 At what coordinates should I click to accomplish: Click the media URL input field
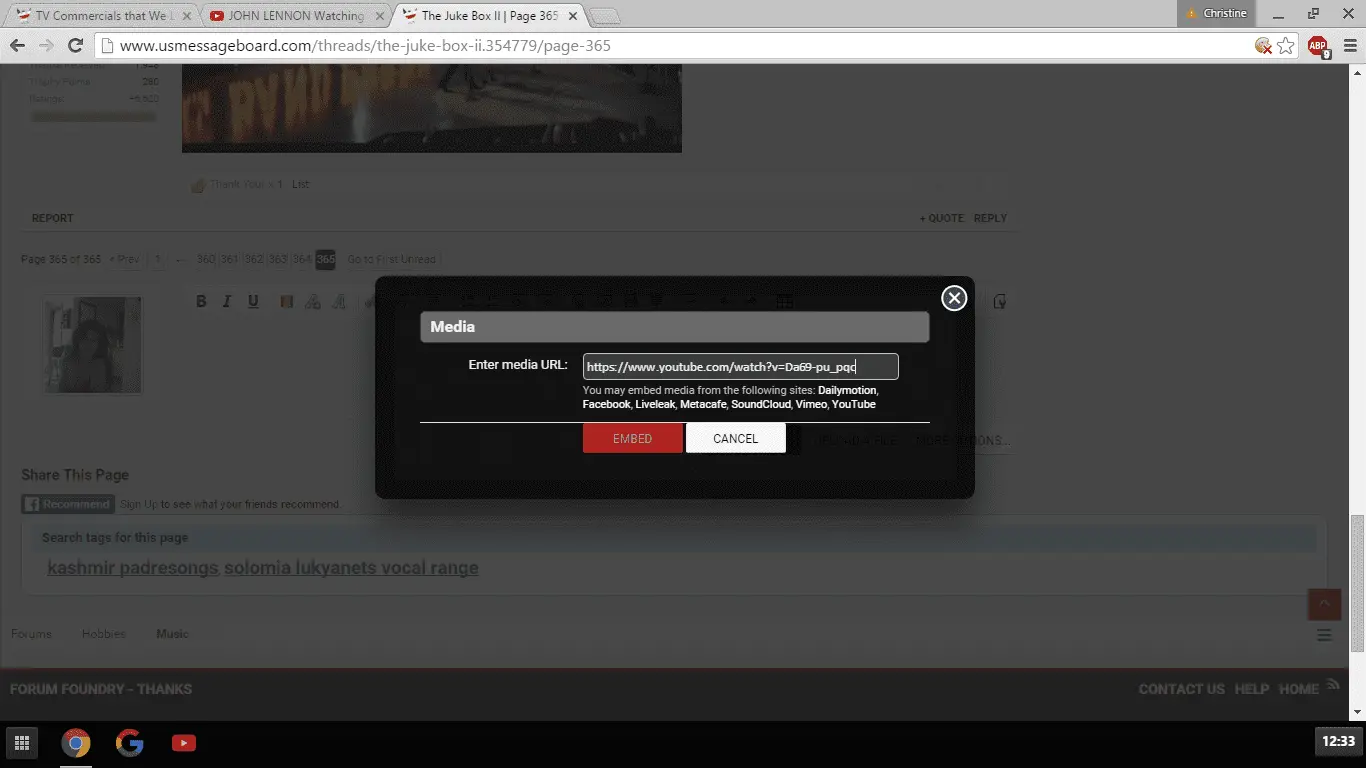(741, 367)
